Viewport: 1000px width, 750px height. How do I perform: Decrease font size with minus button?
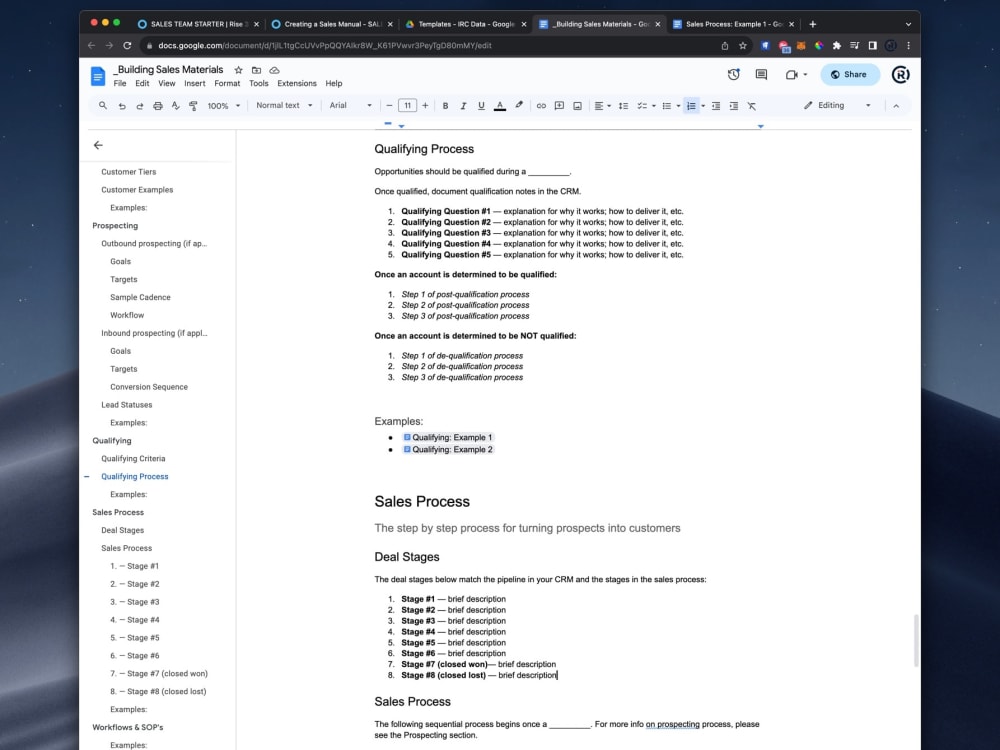pos(389,106)
